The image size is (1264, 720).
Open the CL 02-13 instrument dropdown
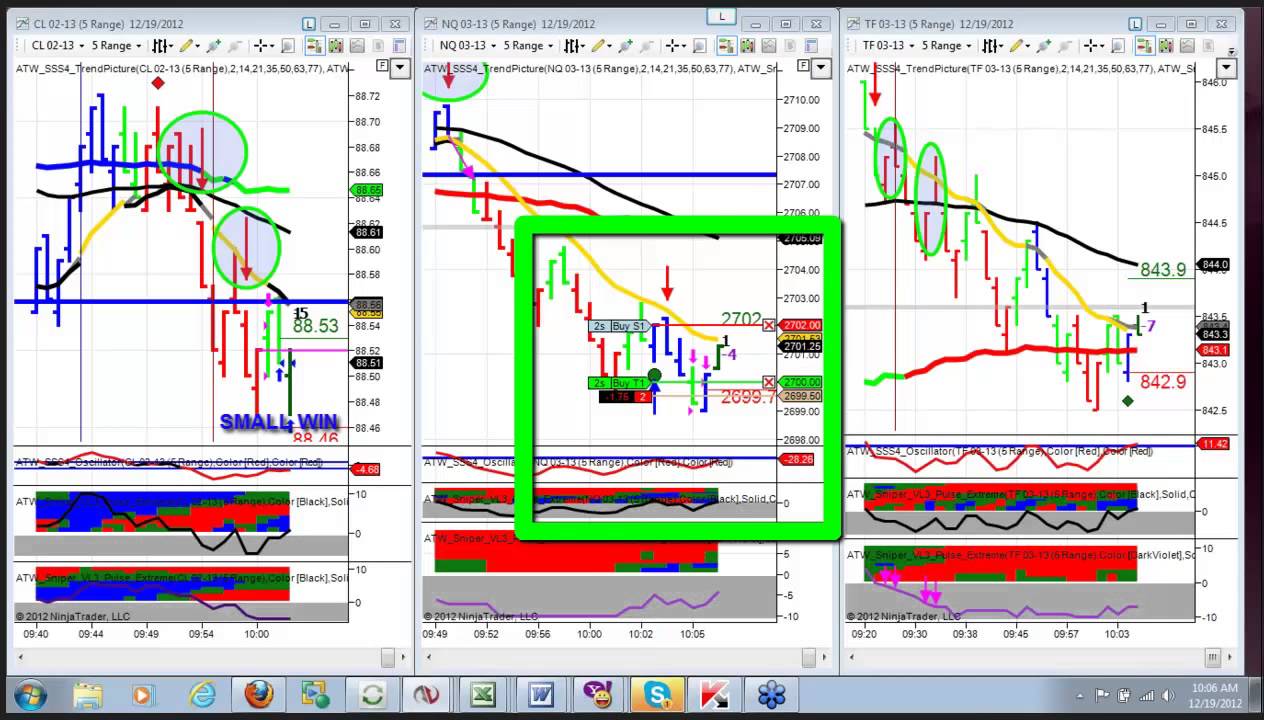pyautogui.click(x=58, y=45)
